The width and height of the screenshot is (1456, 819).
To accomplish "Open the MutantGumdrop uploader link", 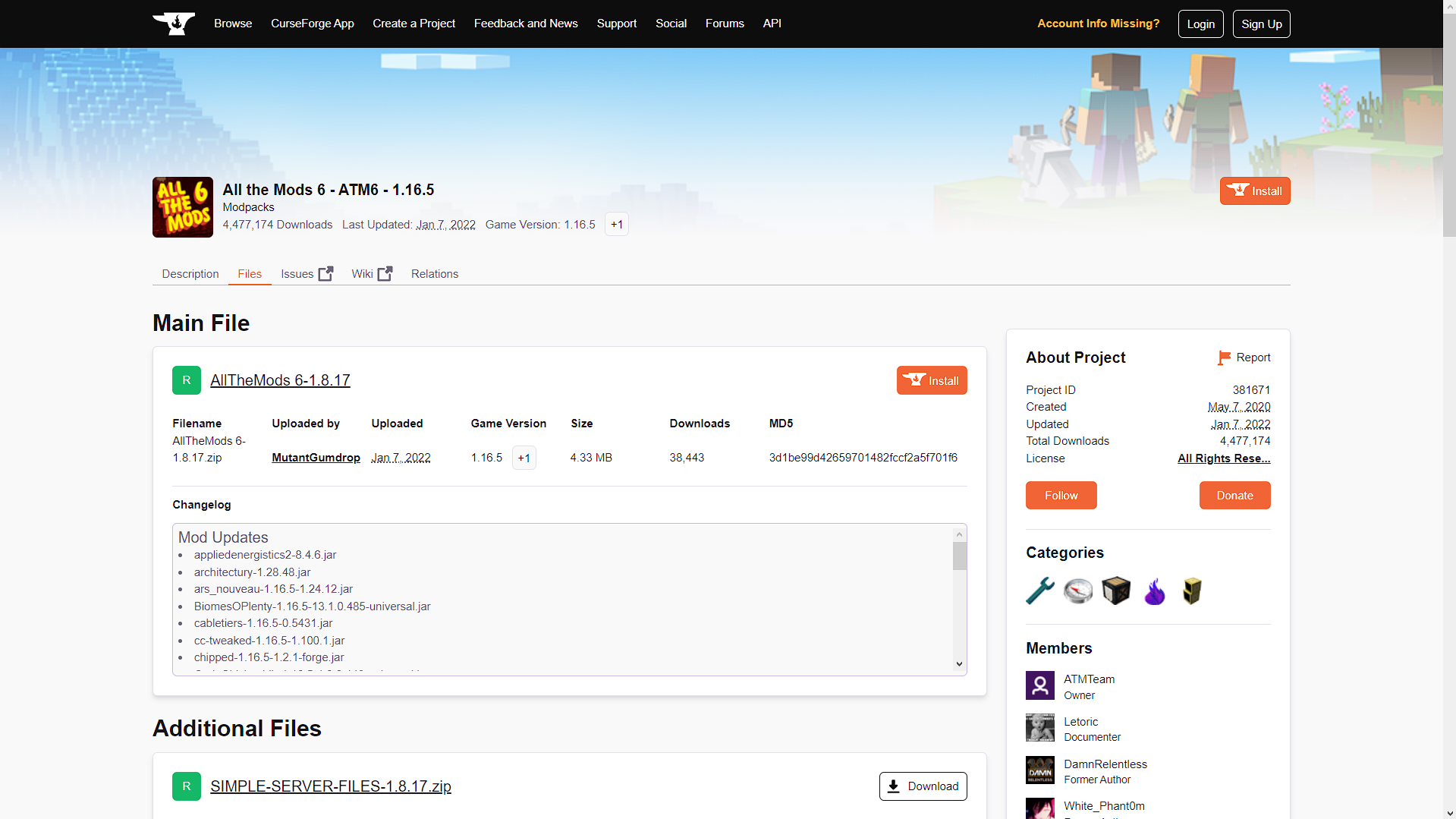I will tap(316, 458).
